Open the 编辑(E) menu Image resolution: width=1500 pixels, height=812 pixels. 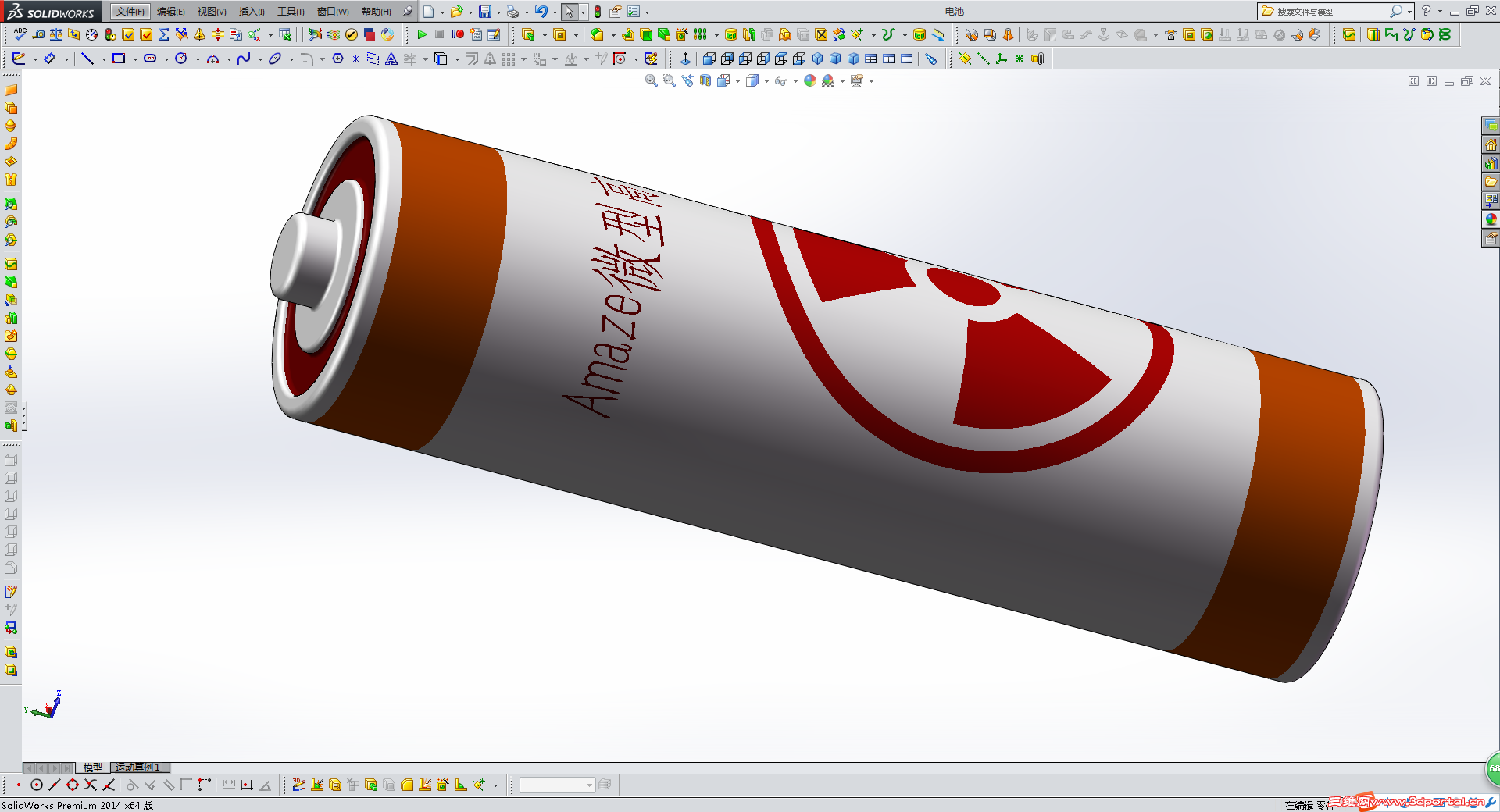(170, 12)
